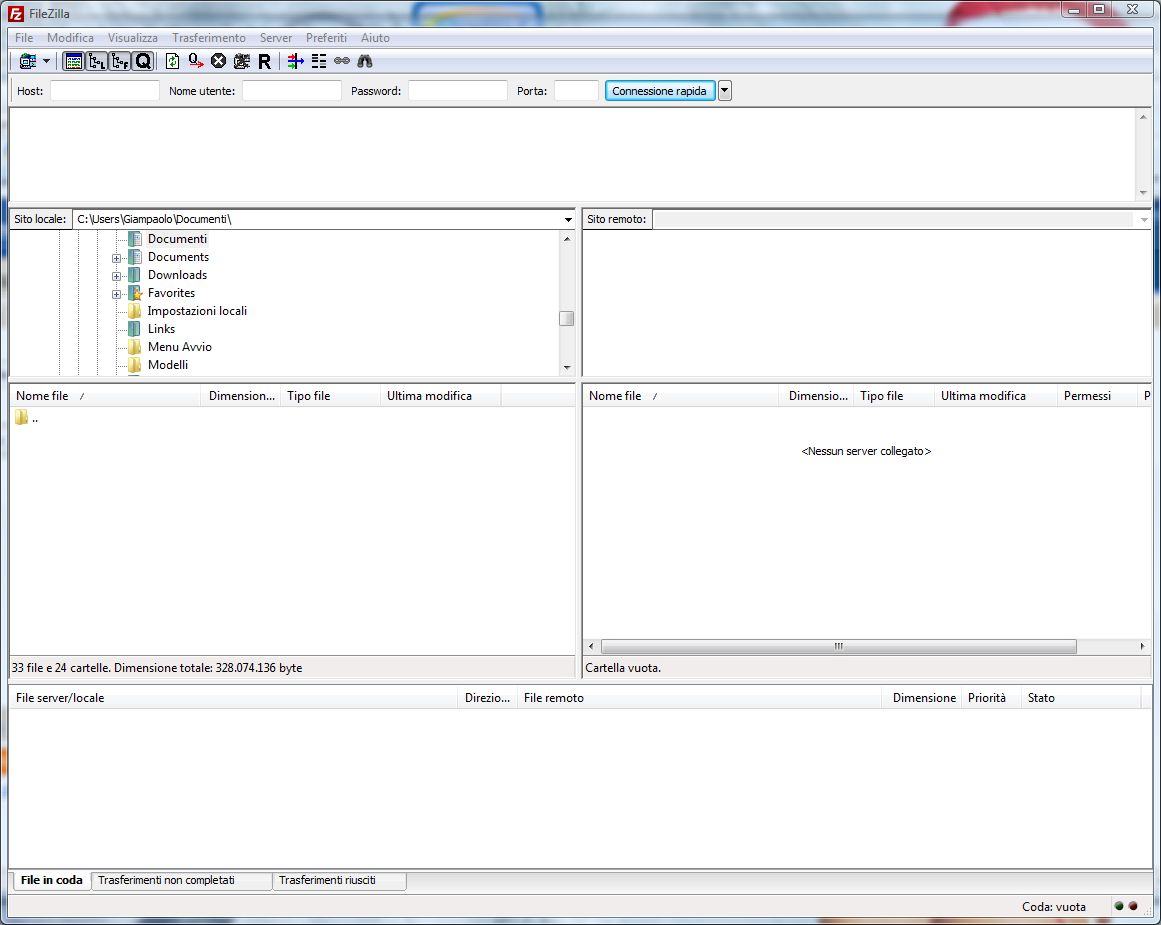Click the Direzione queue column header

click(x=486, y=698)
